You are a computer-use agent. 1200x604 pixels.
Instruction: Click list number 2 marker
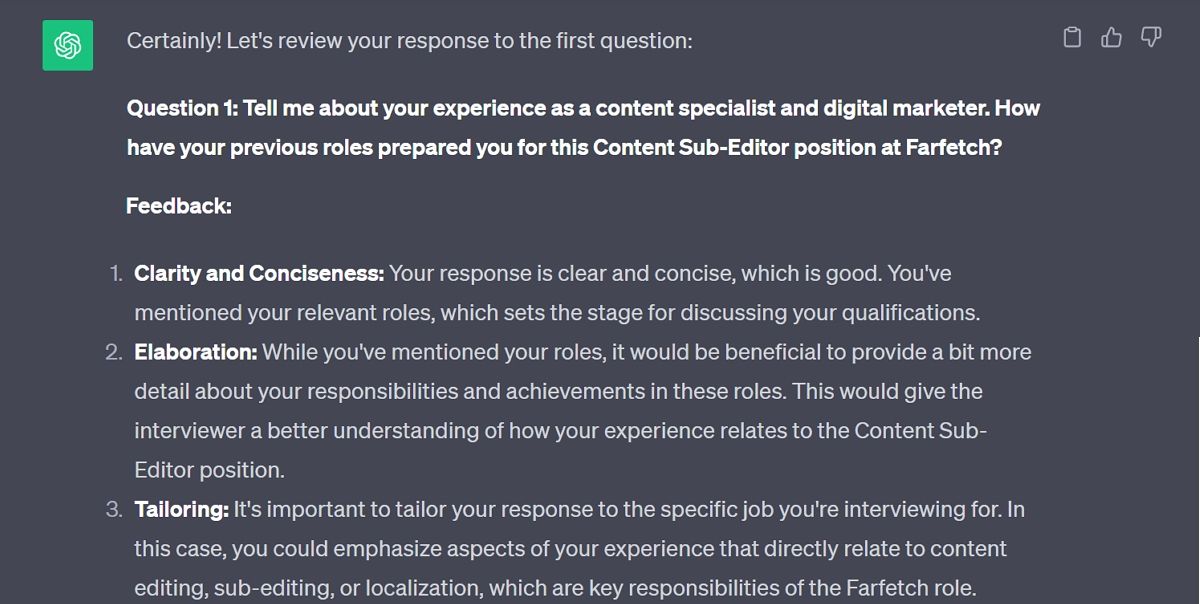pos(115,352)
